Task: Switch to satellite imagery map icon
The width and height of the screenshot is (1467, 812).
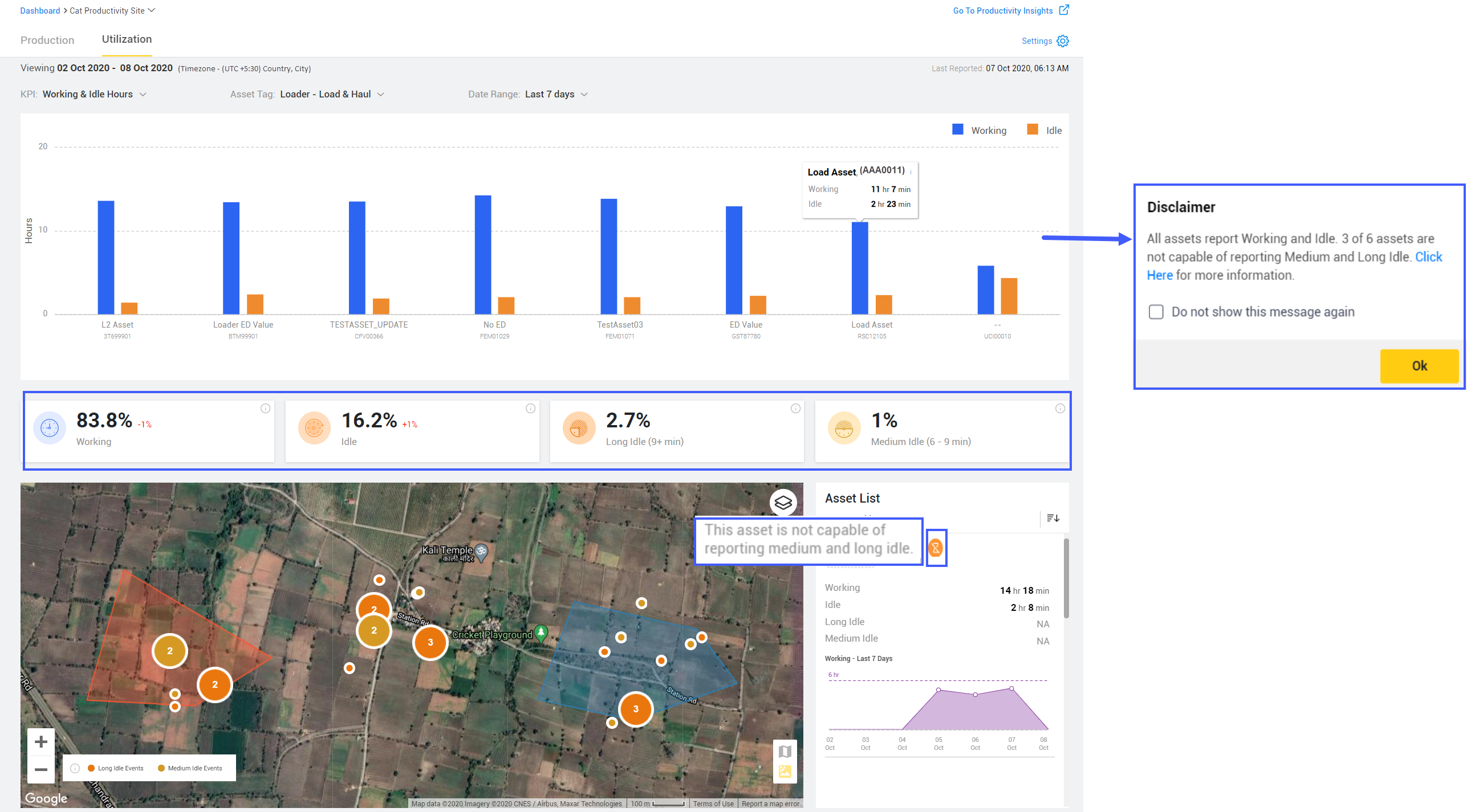Action: (x=785, y=772)
